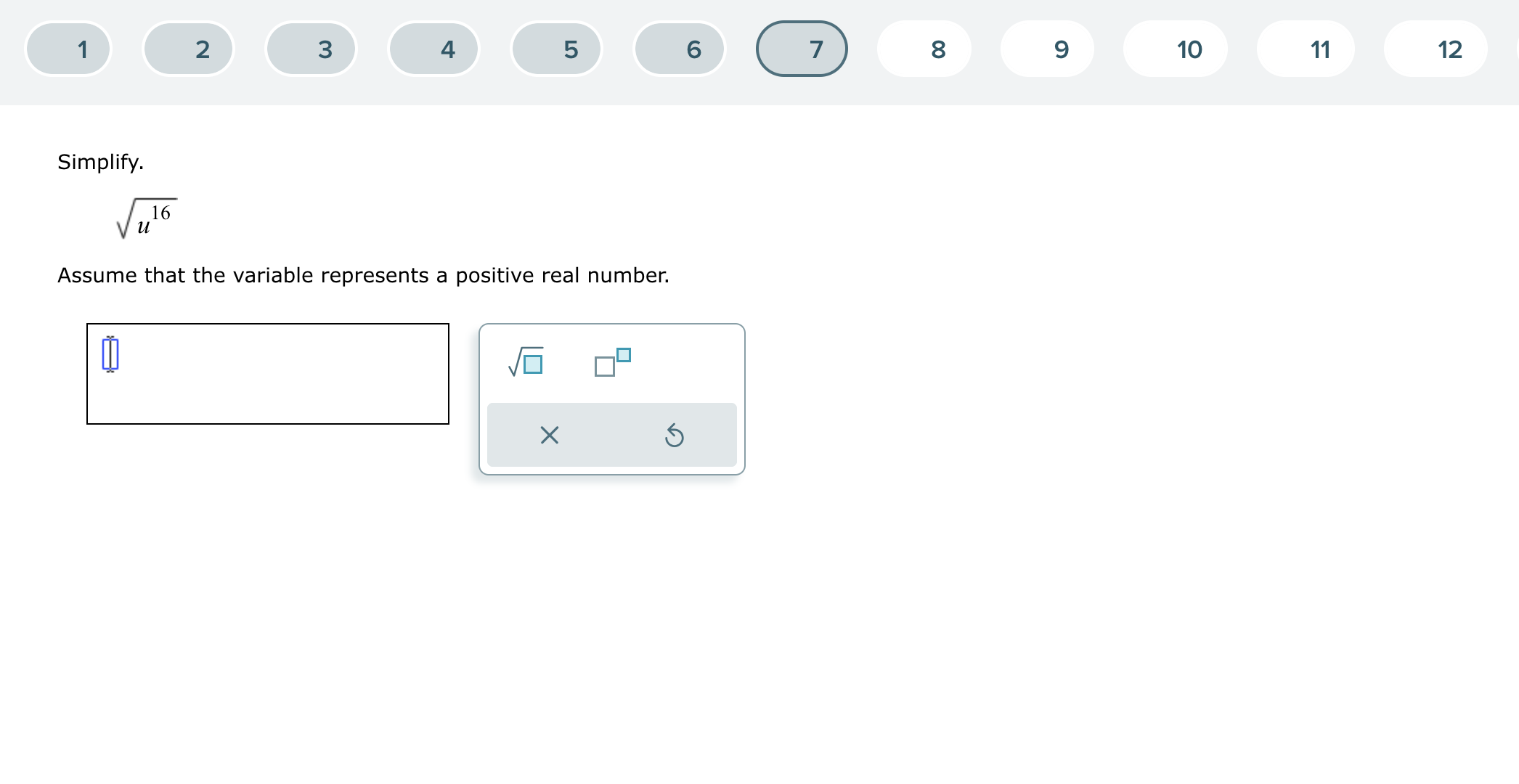The width and height of the screenshot is (1519, 784).
Task: Open question 2 from the navigator
Action: coord(203,48)
